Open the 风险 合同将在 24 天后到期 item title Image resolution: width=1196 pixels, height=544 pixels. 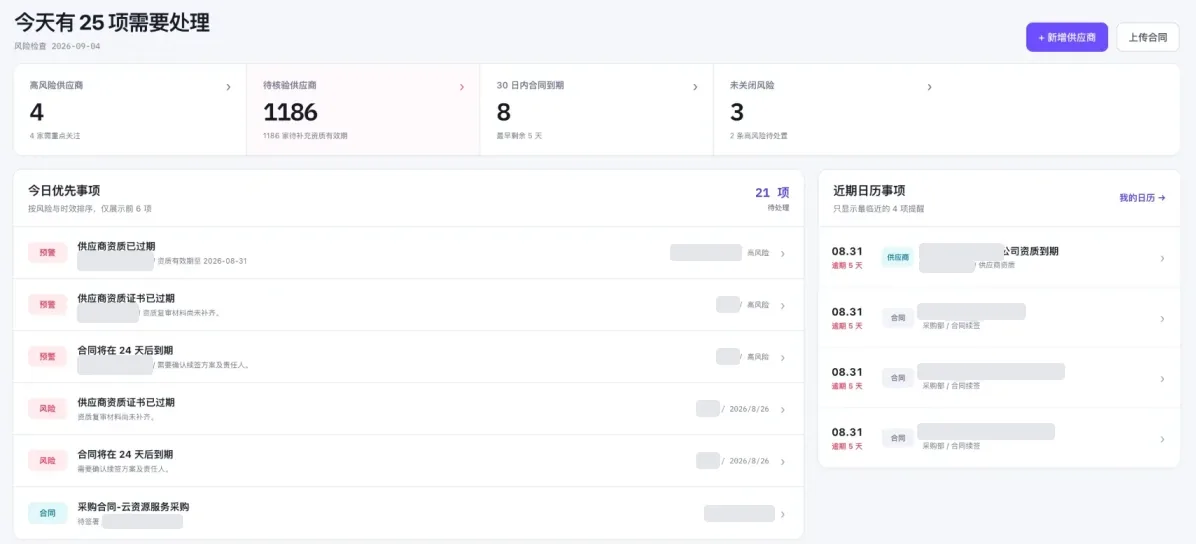[126, 454]
